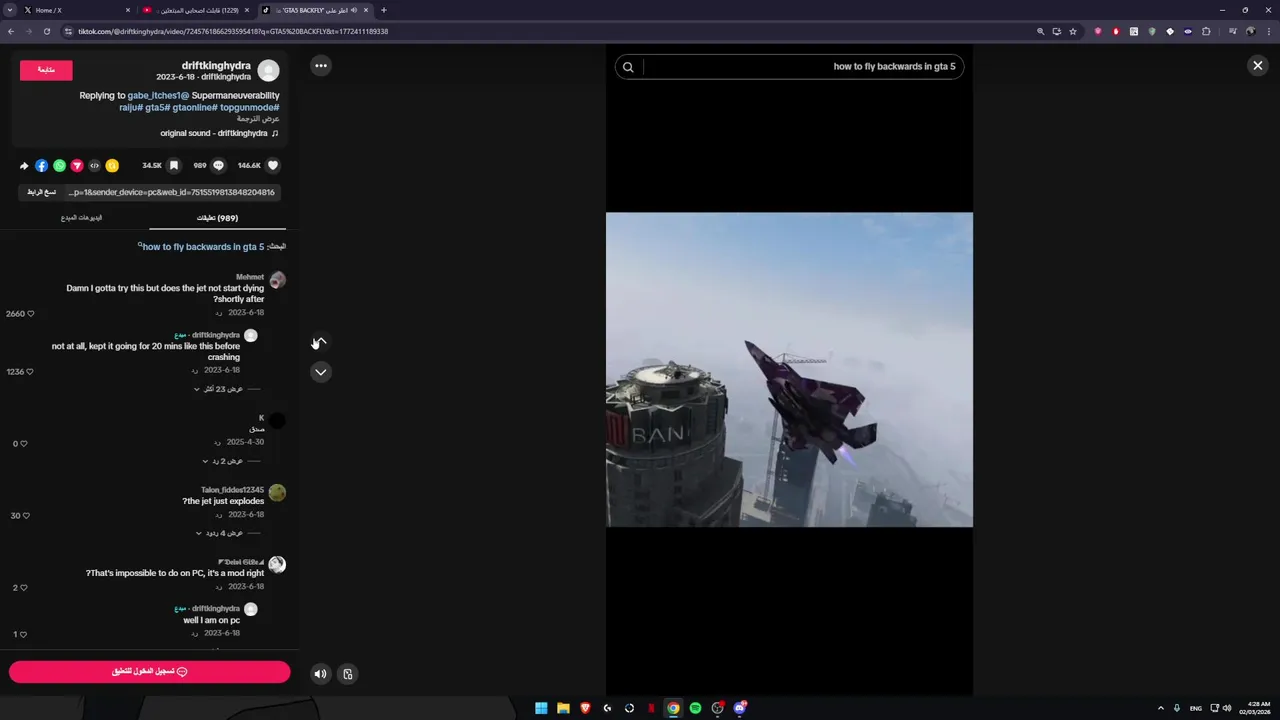Switch to the comments (989) tab
This screenshot has height=720, width=1280.
[x=217, y=218]
